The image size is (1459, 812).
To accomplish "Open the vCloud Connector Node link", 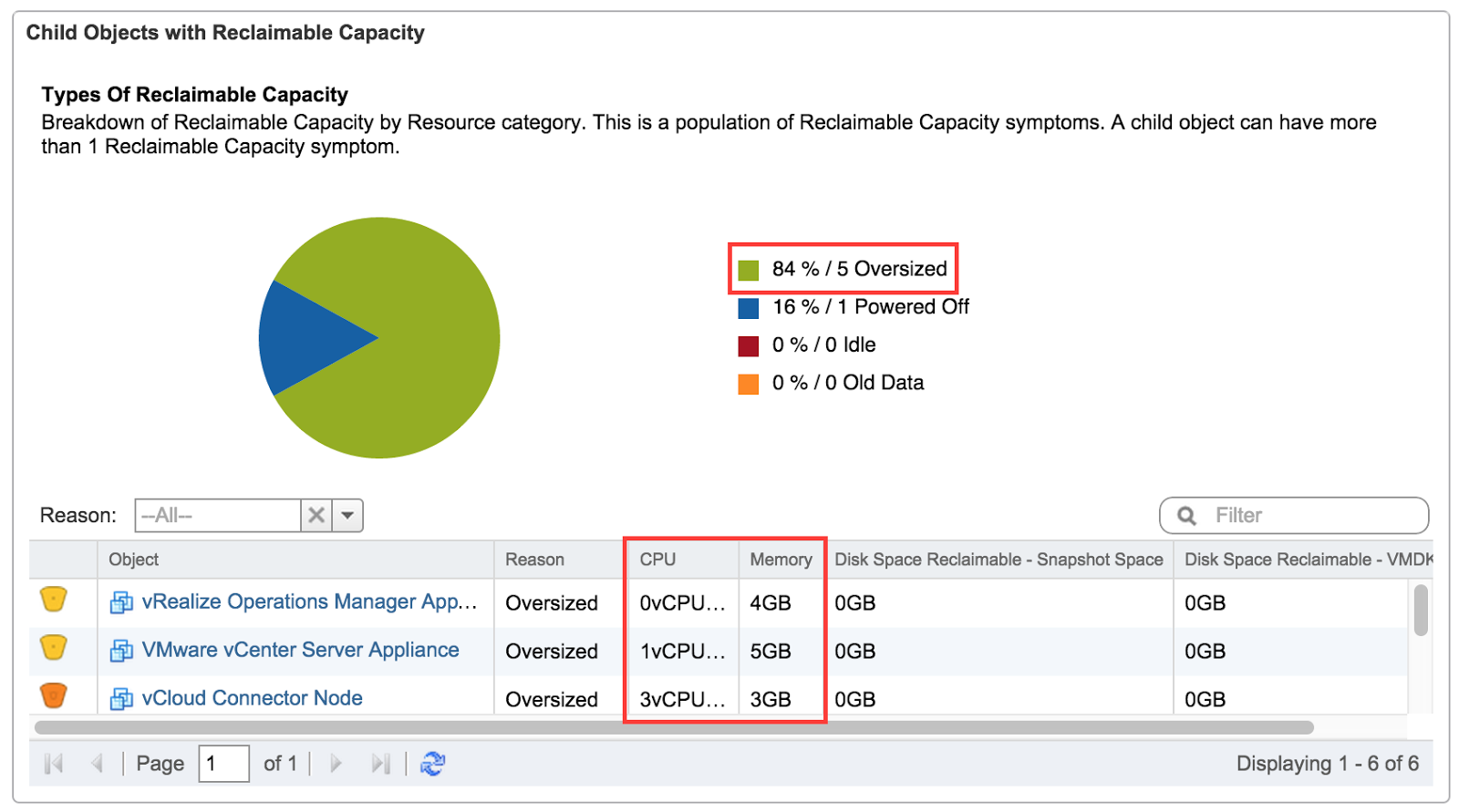I will point(253,698).
